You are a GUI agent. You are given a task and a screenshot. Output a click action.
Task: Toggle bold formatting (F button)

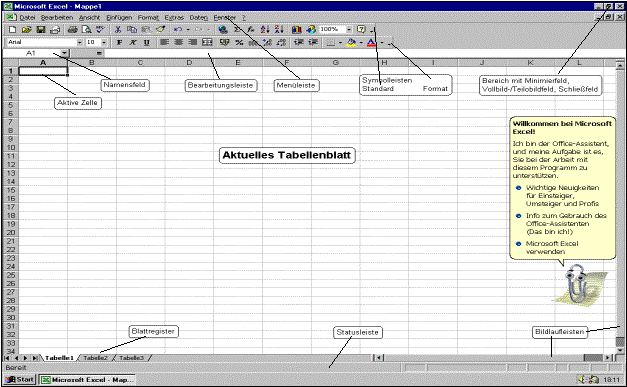pyautogui.click(x=119, y=42)
